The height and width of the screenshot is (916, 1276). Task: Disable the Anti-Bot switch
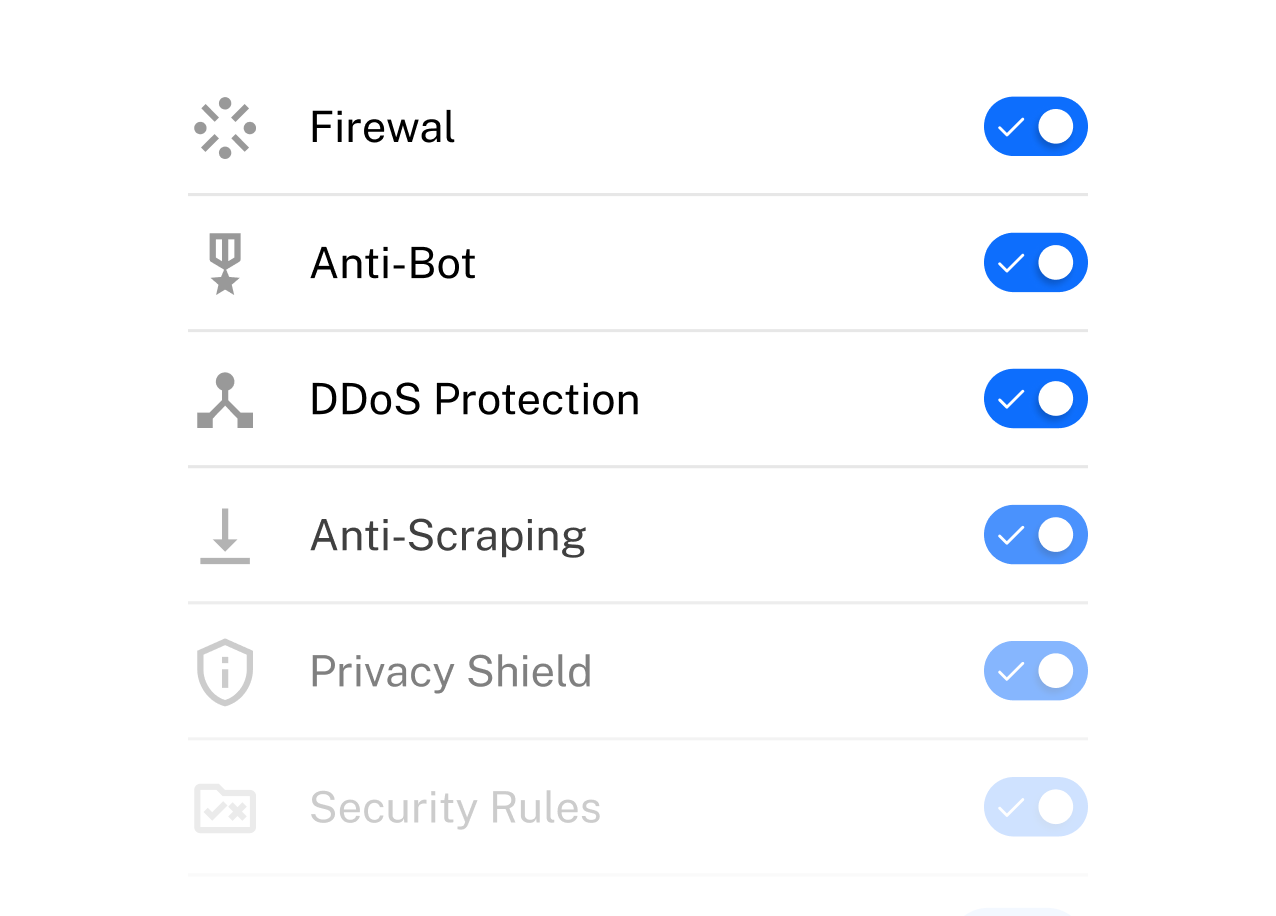(1035, 263)
